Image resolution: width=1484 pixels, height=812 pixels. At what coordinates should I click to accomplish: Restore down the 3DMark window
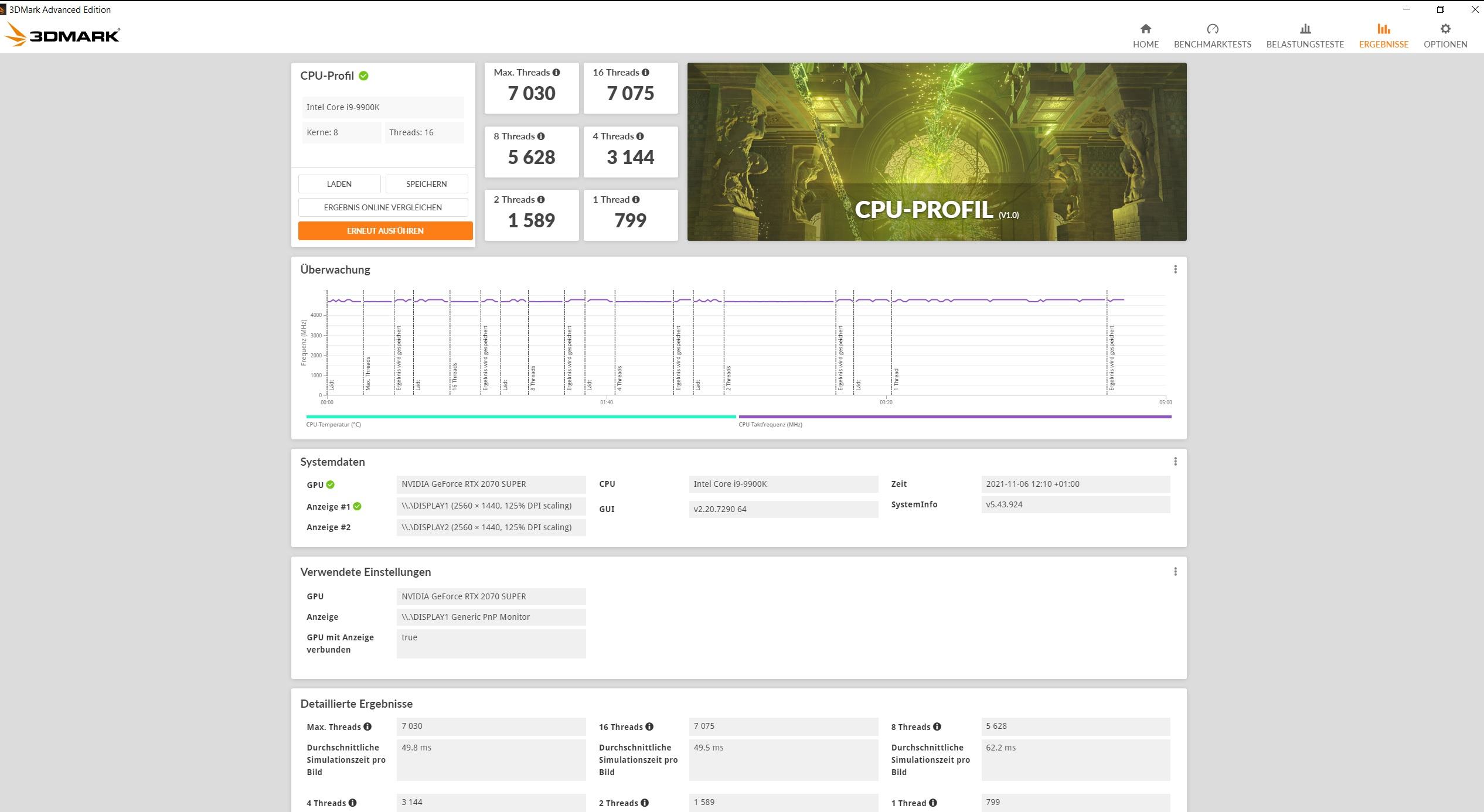coord(1441,9)
